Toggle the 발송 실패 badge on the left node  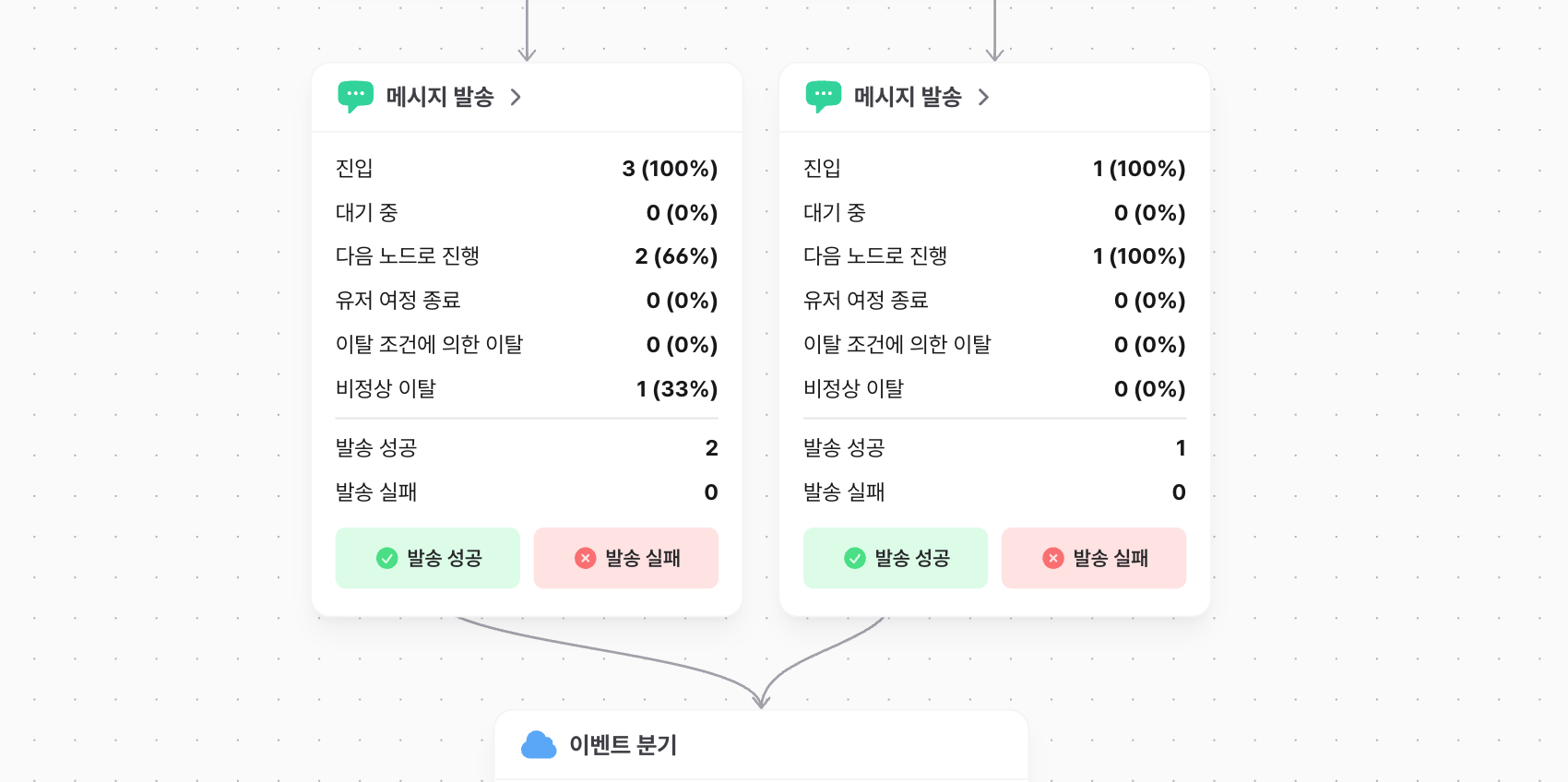coord(625,558)
